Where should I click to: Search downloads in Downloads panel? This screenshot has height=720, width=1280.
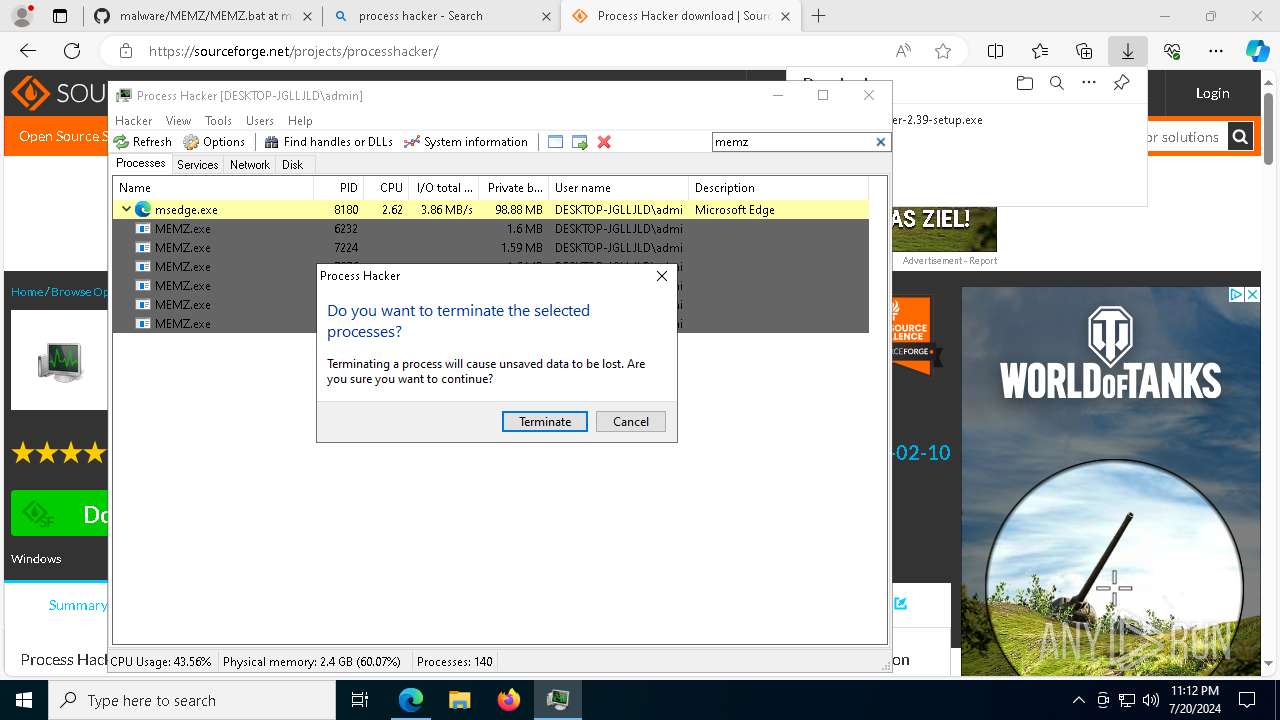pos(1056,83)
